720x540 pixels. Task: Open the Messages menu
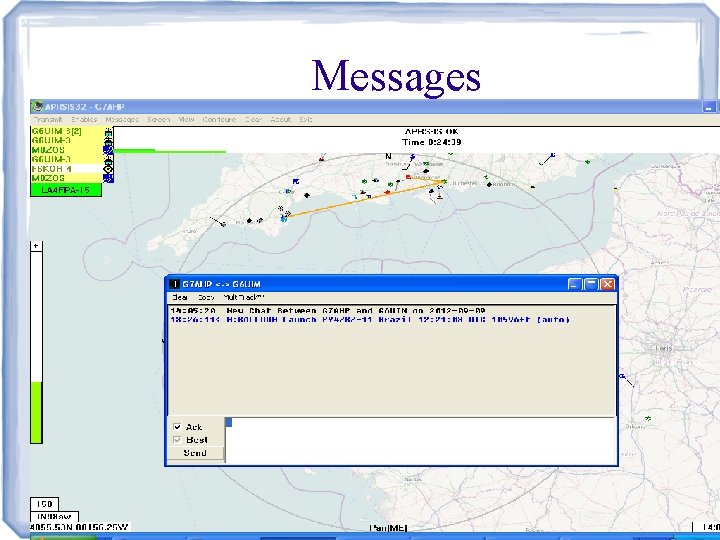(122, 119)
